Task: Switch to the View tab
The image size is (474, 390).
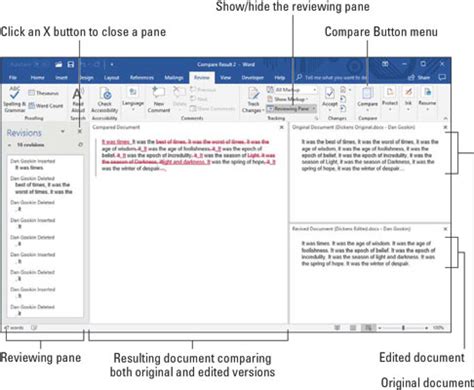Action: [x=225, y=77]
